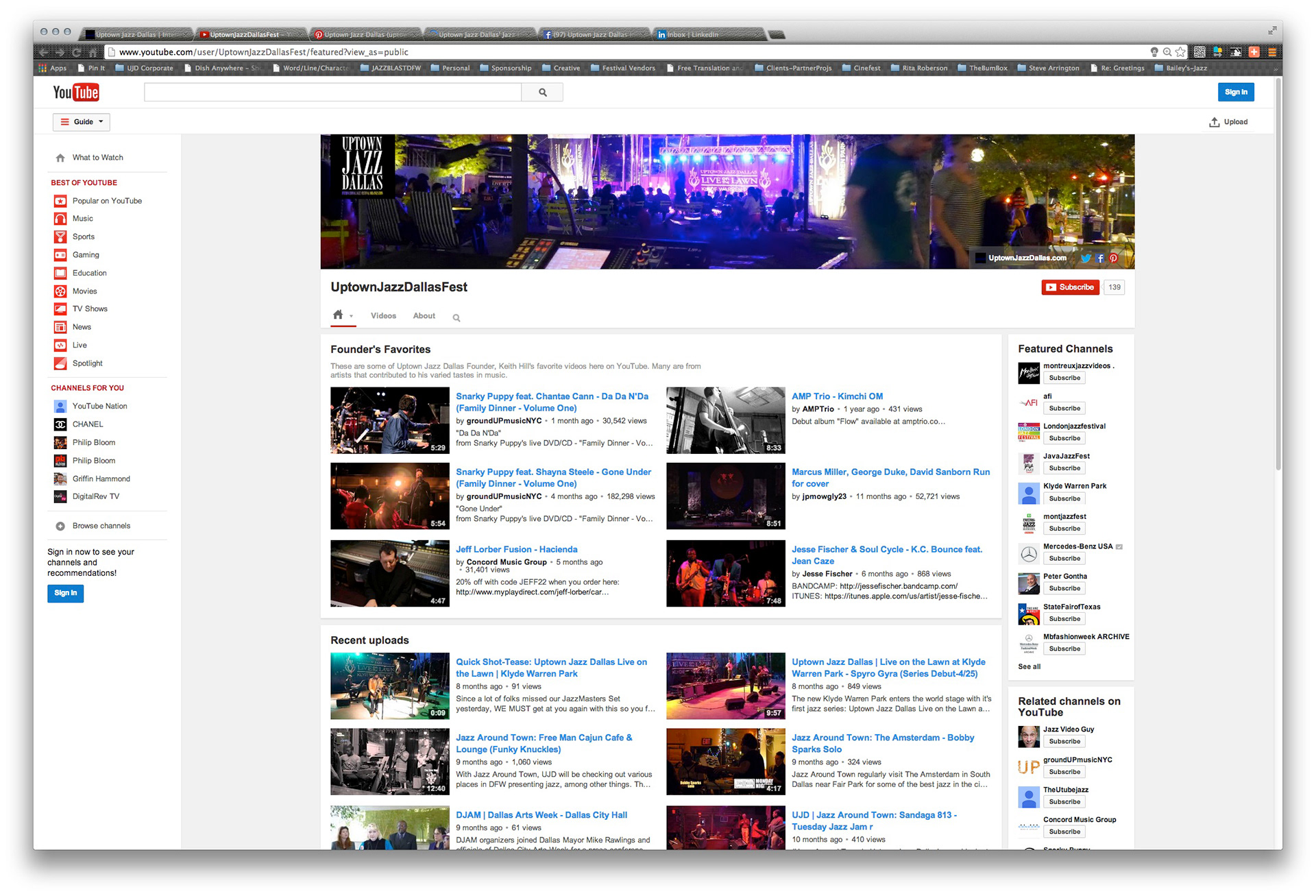Click the banner Facebook icon
Screen dimensions: 1316x896
1099,258
